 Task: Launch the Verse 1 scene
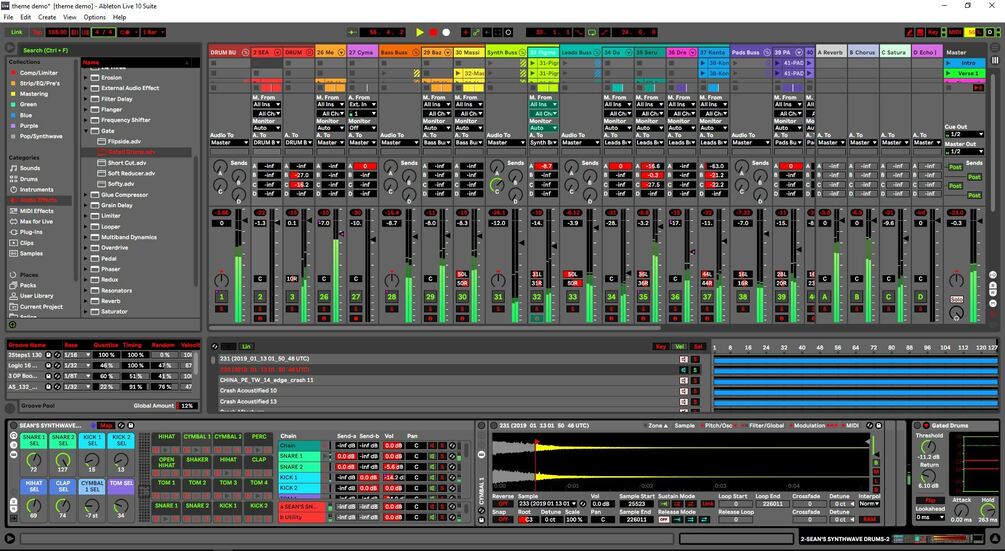(x=949, y=74)
